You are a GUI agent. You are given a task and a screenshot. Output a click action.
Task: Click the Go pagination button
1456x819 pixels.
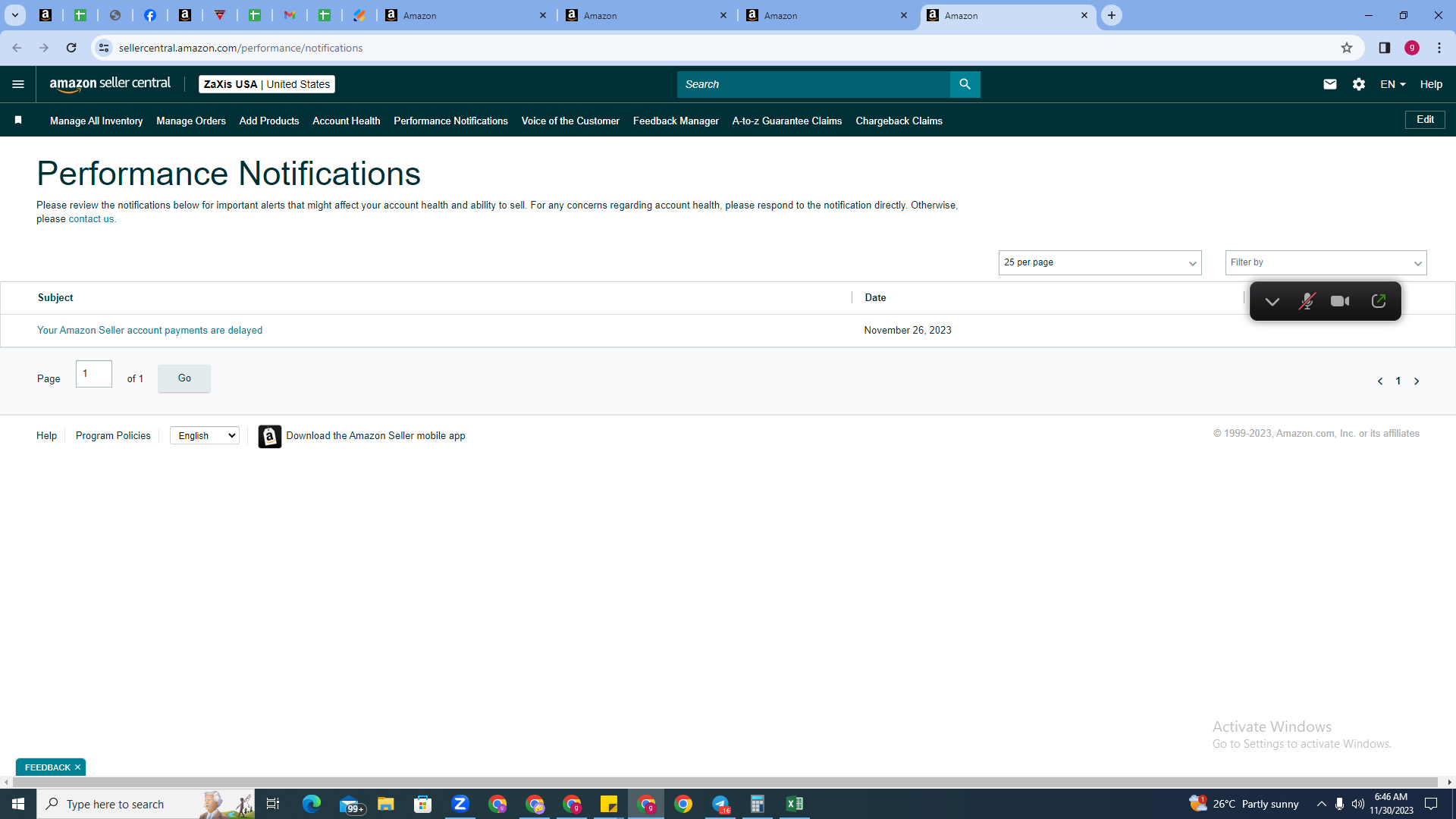pyautogui.click(x=184, y=378)
